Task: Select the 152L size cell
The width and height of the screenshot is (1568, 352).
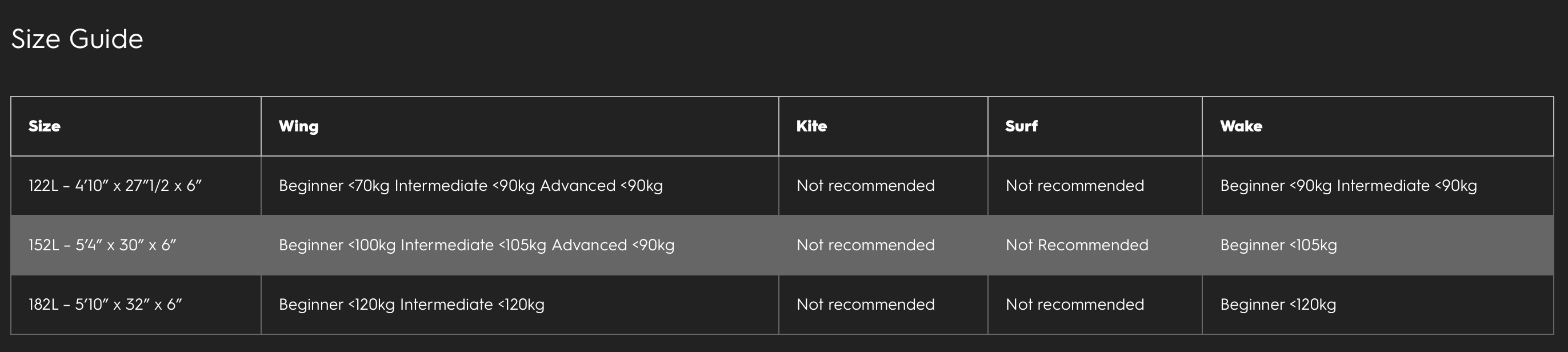Action: pyautogui.click(x=102, y=245)
